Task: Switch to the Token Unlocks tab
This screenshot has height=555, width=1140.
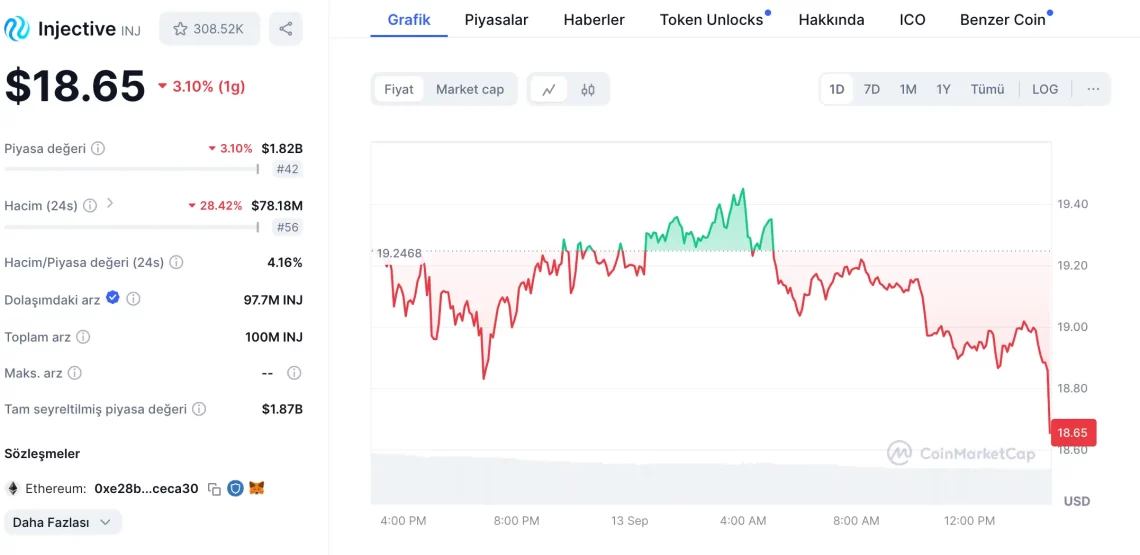Action: tap(711, 19)
